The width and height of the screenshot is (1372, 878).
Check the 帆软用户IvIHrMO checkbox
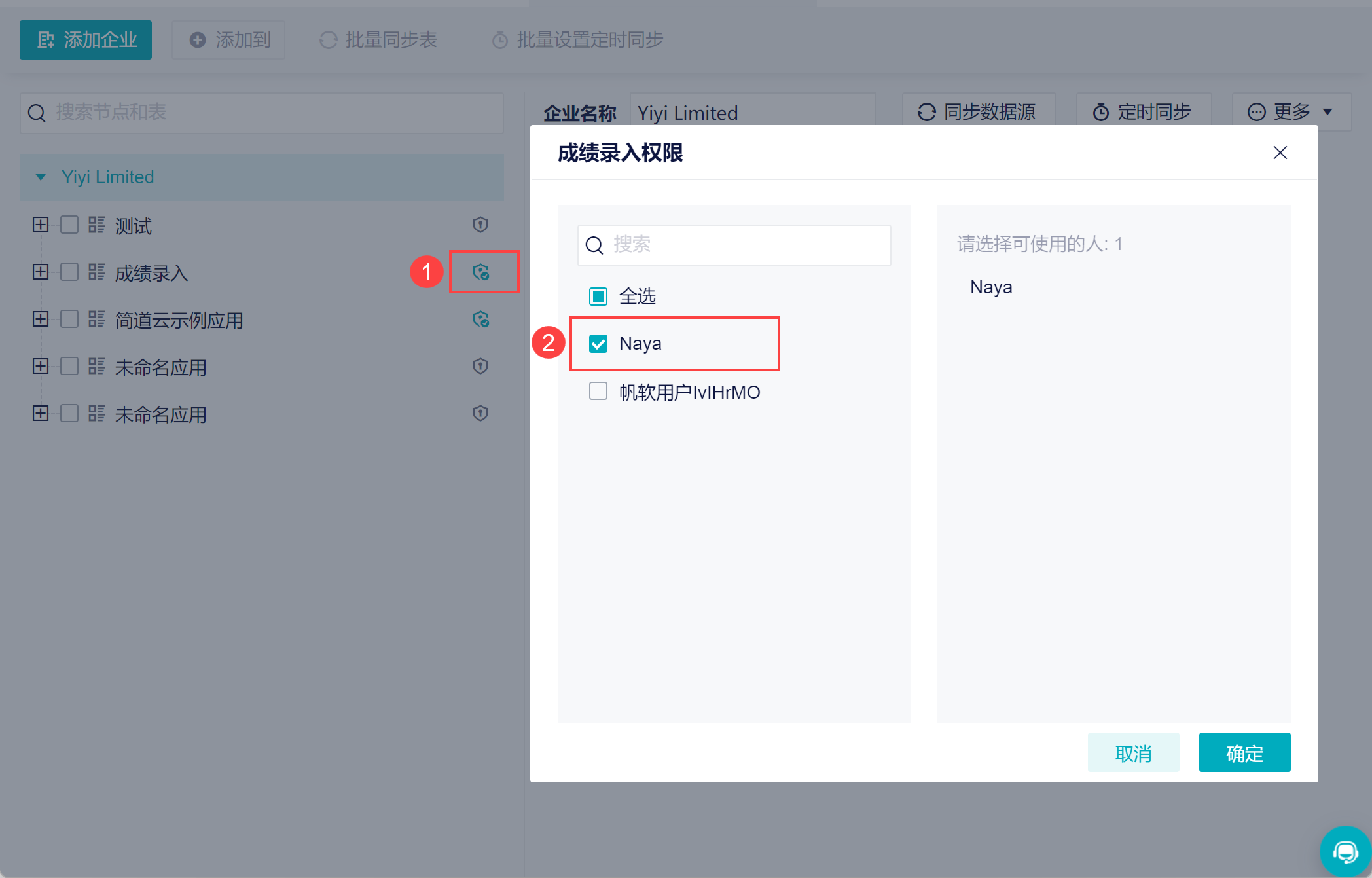[x=598, y=392]
